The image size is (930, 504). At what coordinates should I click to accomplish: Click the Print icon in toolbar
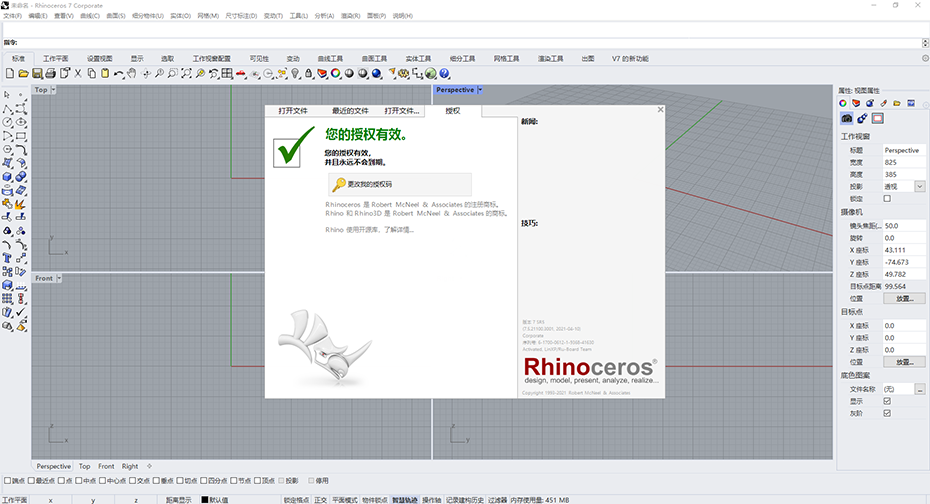point(50,74)
